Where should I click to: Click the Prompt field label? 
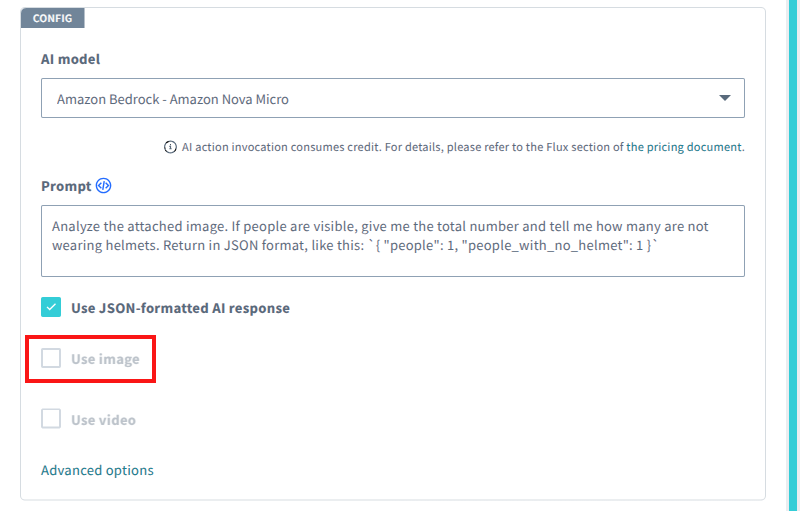[x=66, y=186]
